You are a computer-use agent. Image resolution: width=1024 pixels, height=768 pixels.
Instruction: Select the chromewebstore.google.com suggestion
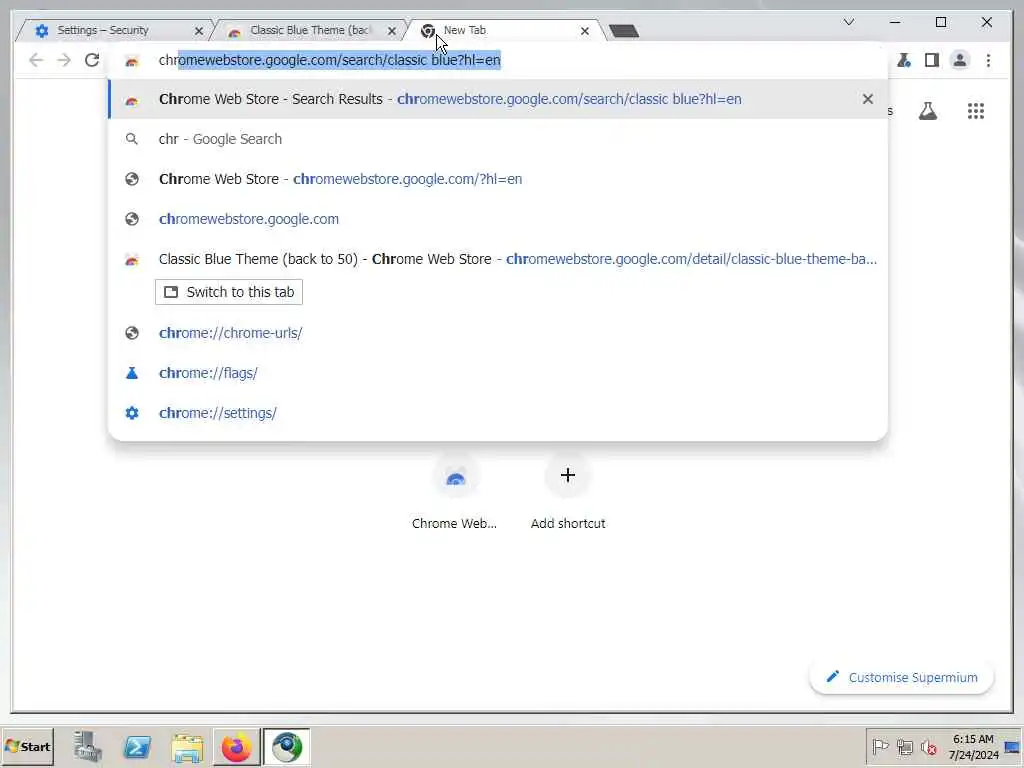click(498, 219)
